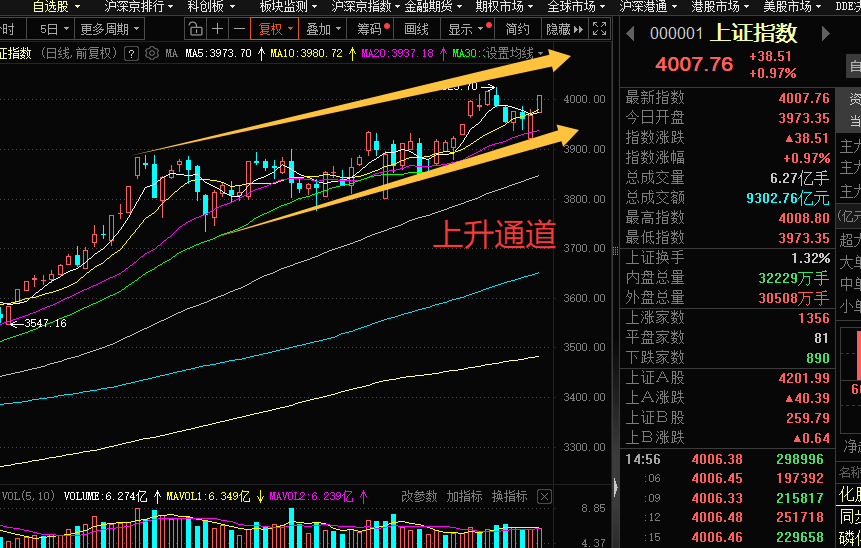This screenshot has width=861, height=548.
Task: Open 设置均线 dropdown
Action: [x=514, y=53]
